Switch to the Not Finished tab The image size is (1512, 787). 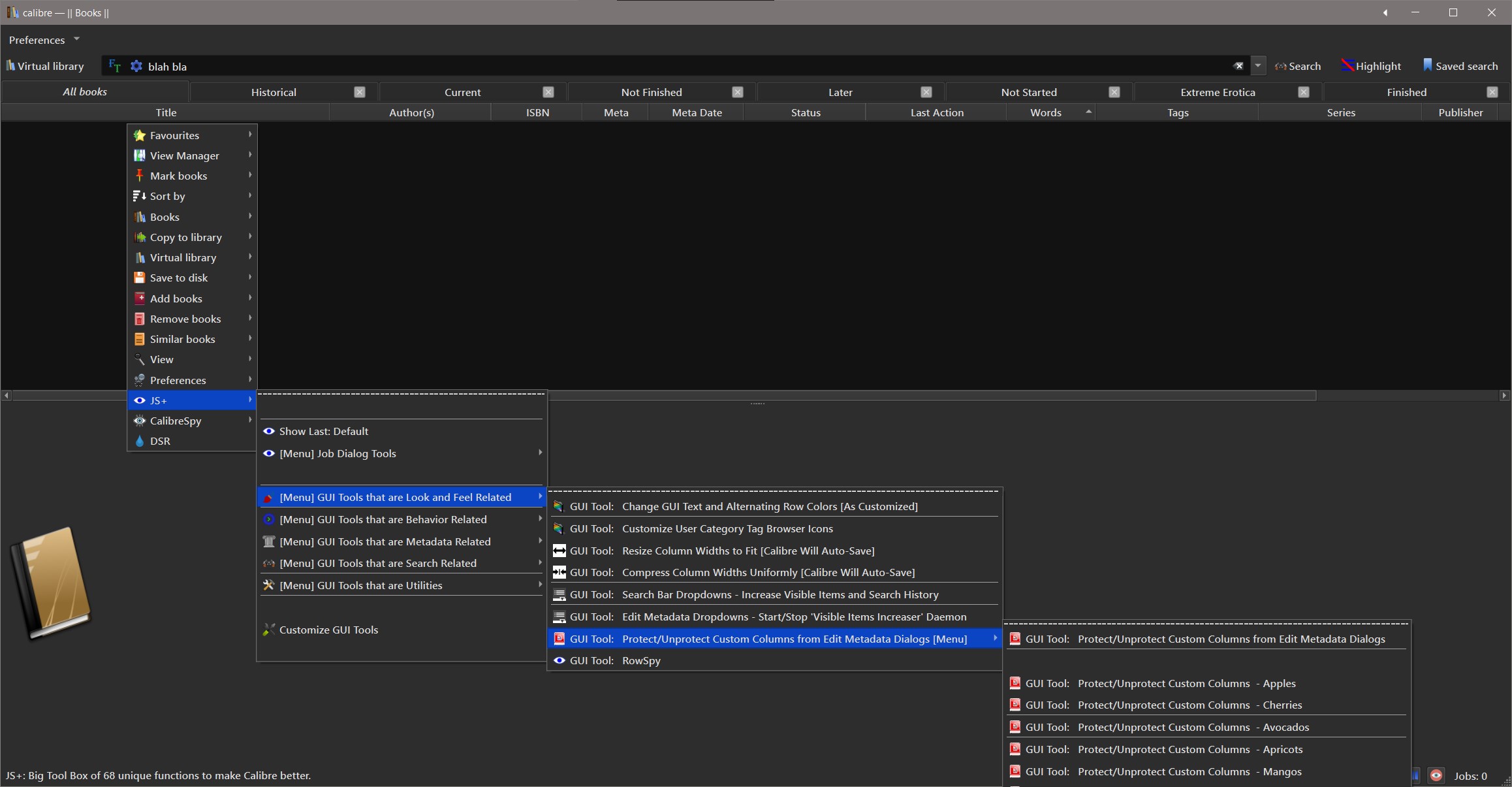(651, 92)
